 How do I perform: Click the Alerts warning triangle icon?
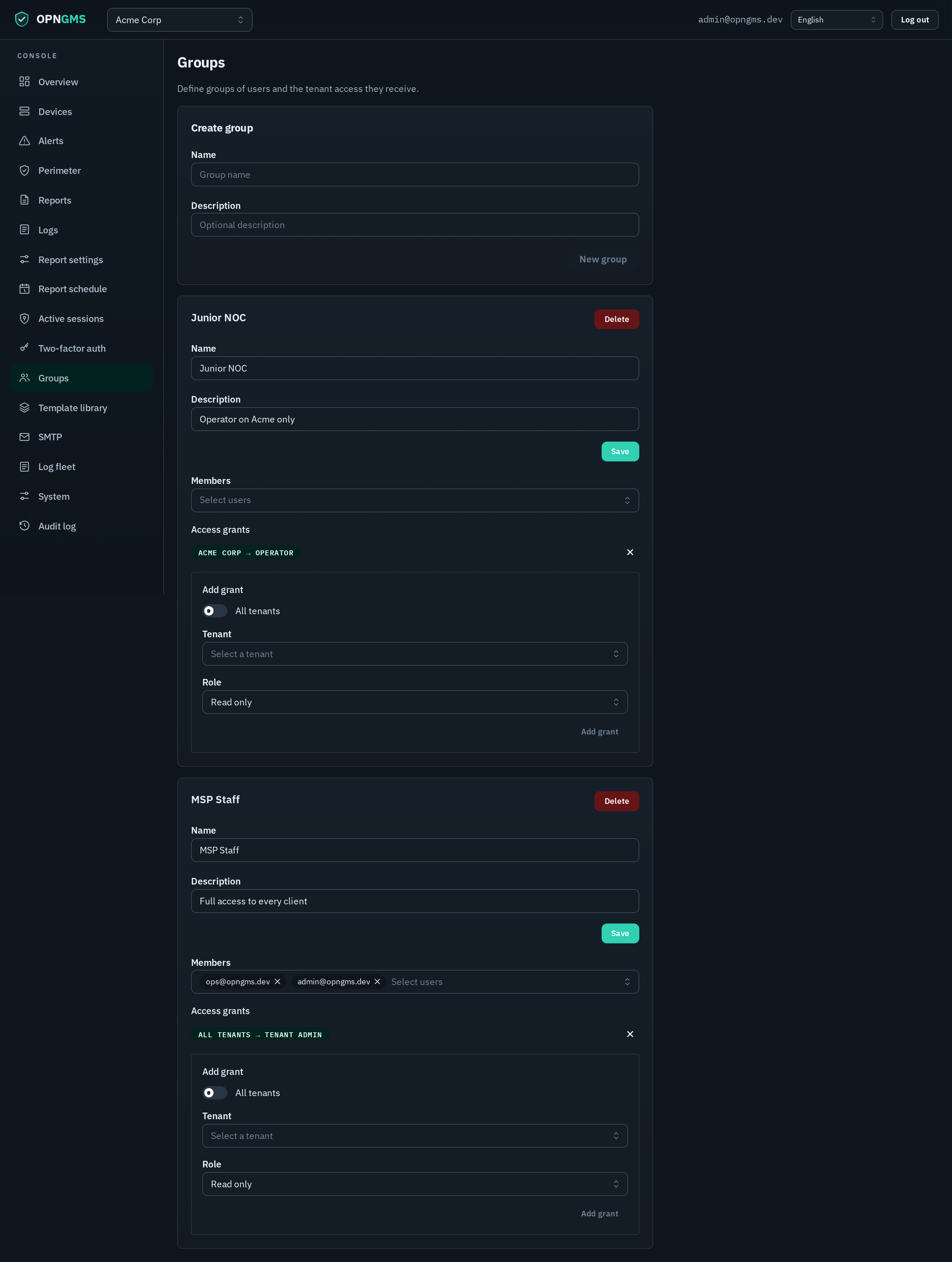[x=24, y=141]
